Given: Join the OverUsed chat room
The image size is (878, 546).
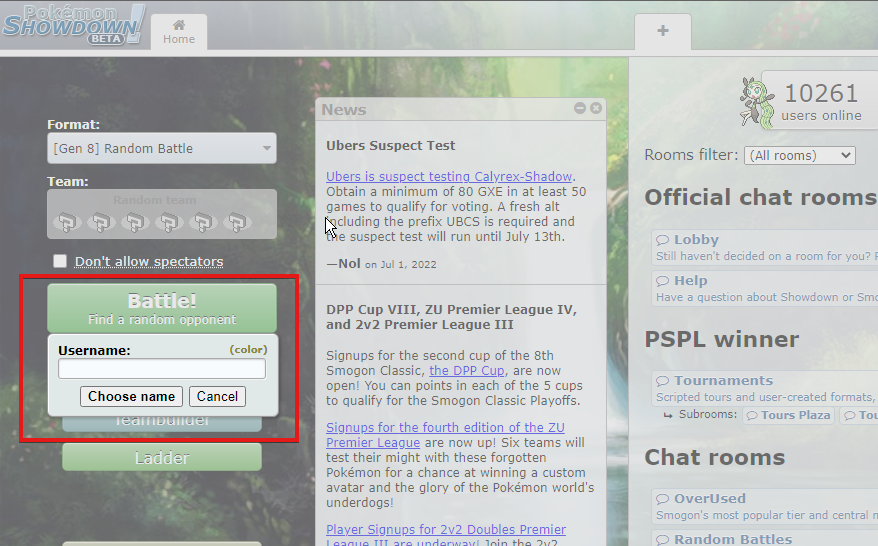Looking at the screenshot, I should tap(765, 506).
